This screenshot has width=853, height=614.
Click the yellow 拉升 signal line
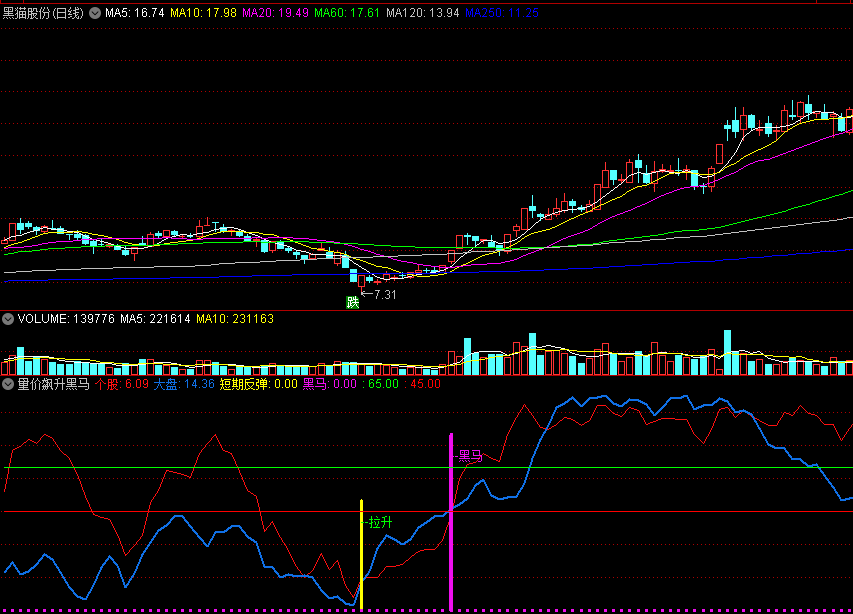click(361, 555)
